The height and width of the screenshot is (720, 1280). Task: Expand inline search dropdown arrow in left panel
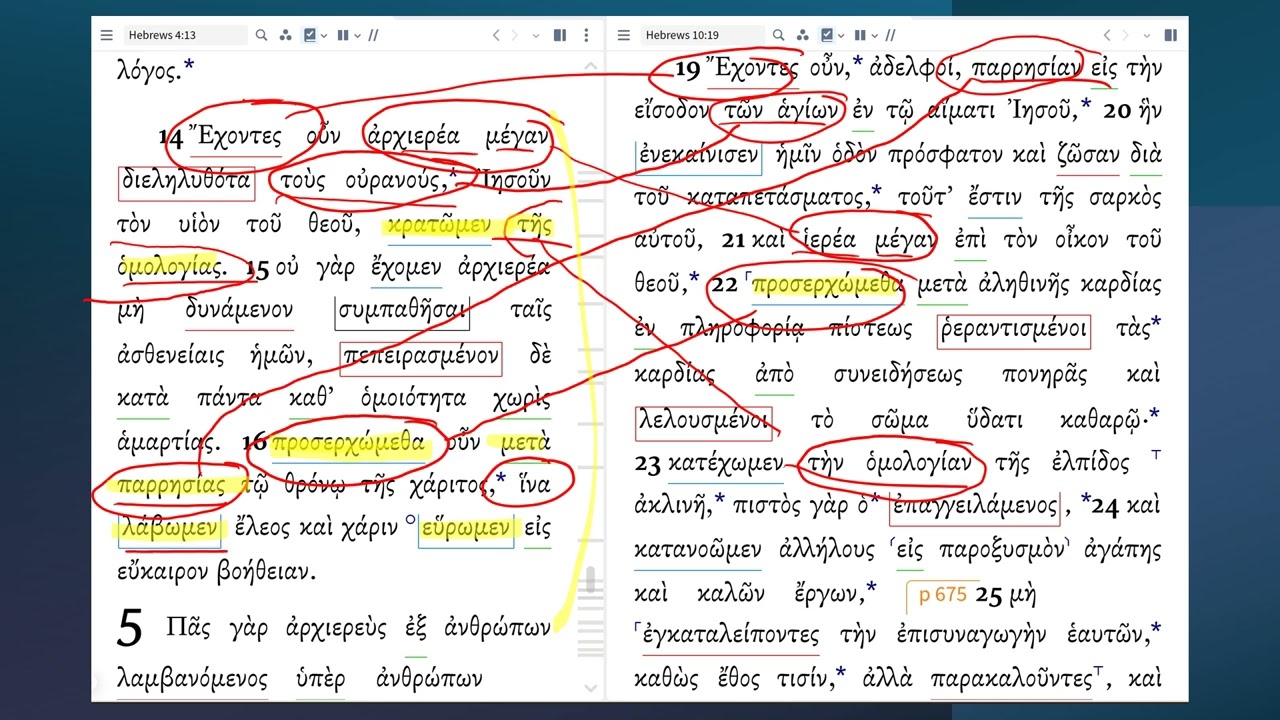[324, 36]
